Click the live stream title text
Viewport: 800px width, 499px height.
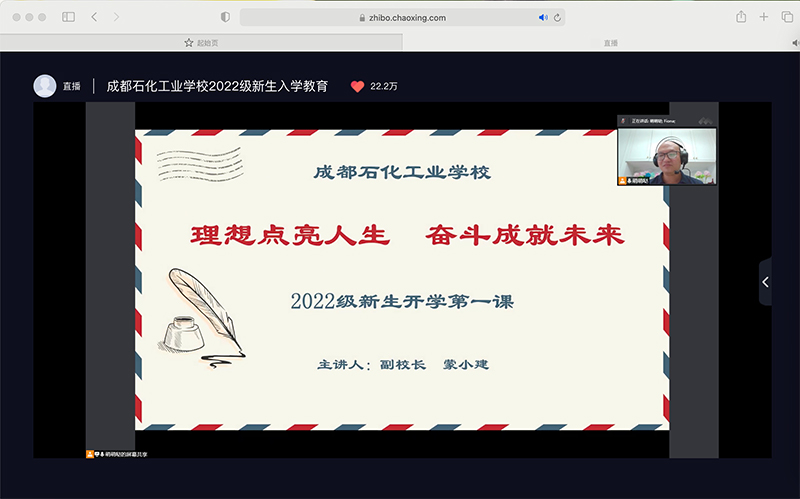[217, 86]
